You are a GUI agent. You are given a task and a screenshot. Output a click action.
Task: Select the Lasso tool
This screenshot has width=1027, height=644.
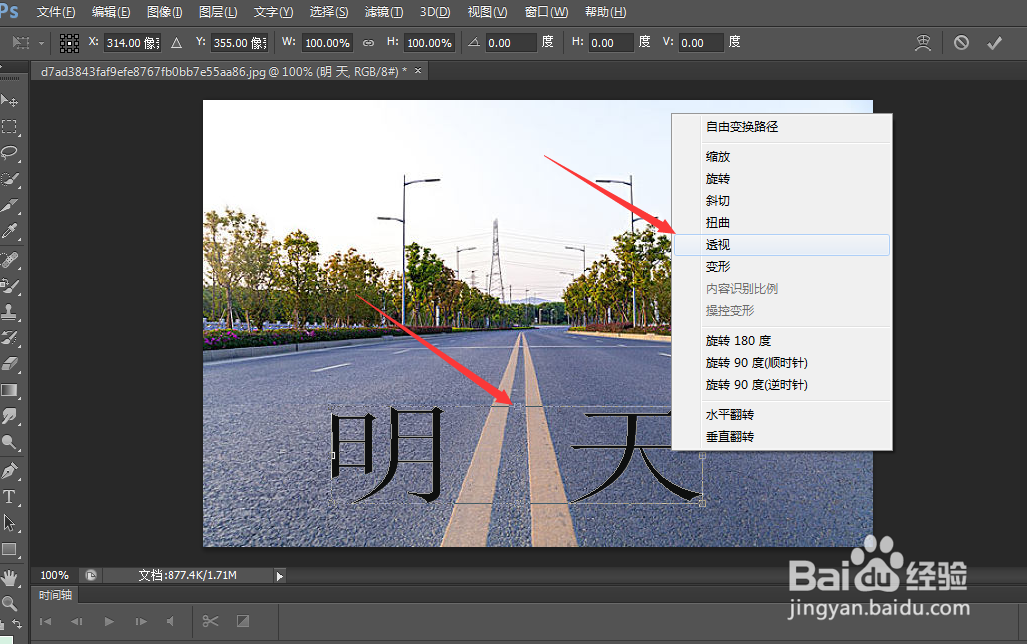pyautogui.click(x=11, y=152)
